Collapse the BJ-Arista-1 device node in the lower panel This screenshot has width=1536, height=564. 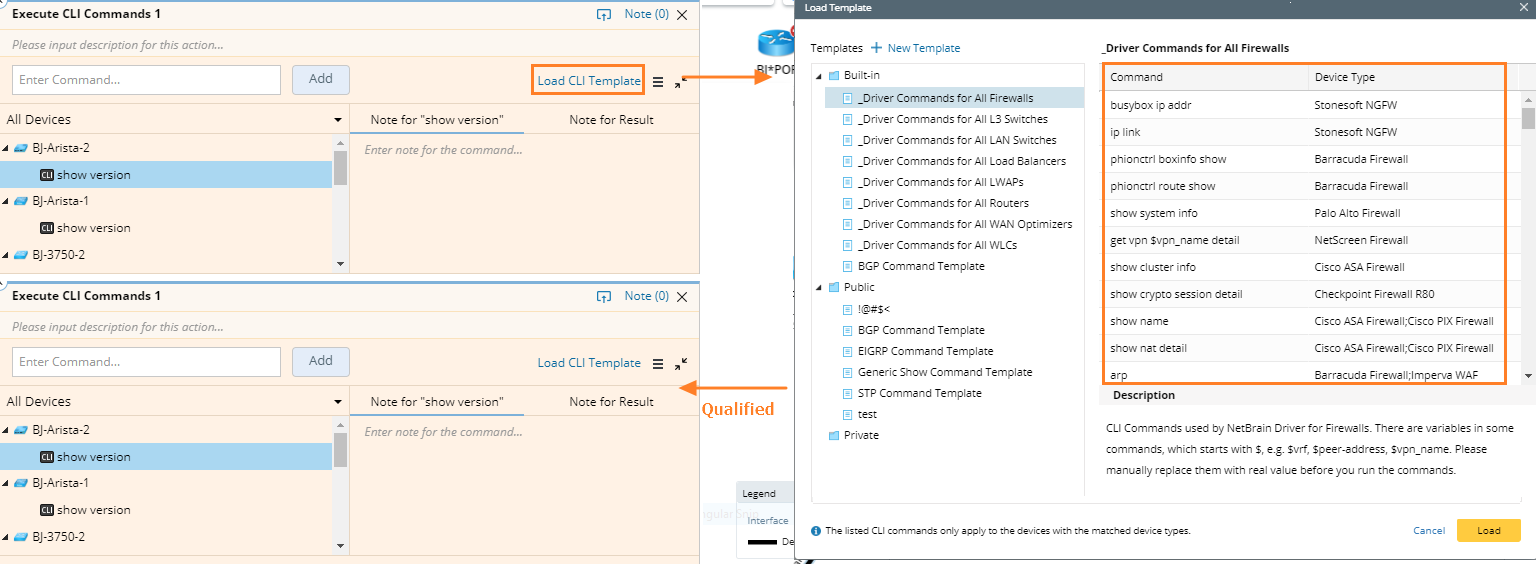click(x=6, y=484)
